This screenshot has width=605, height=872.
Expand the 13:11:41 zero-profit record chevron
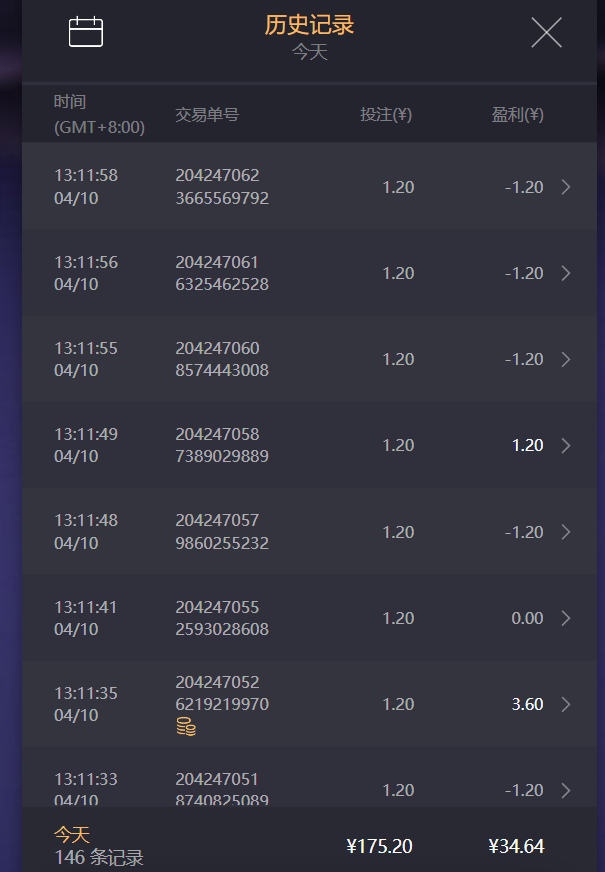click(566, 618)
